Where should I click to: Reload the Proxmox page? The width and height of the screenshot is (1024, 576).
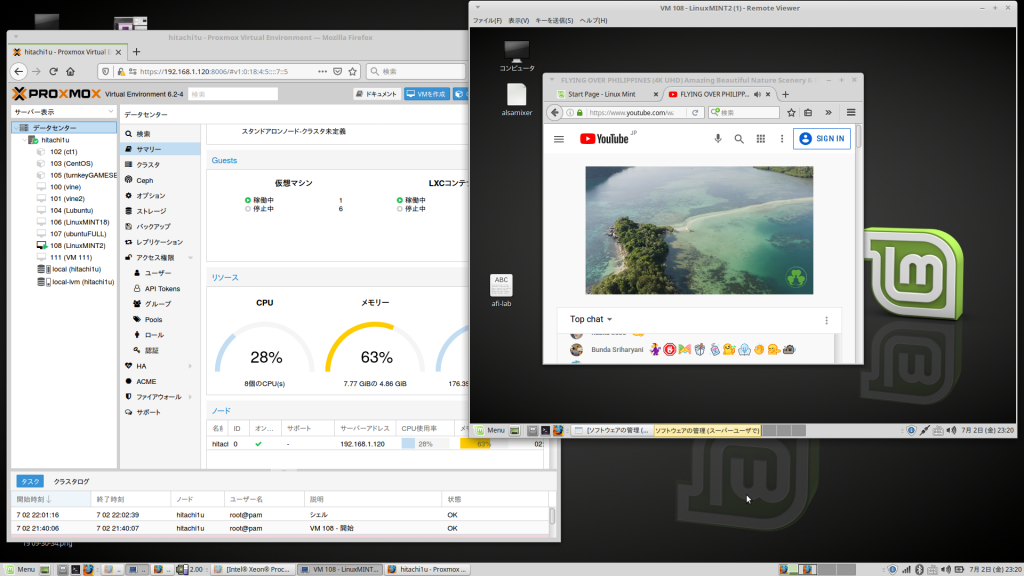coord(54,72)
